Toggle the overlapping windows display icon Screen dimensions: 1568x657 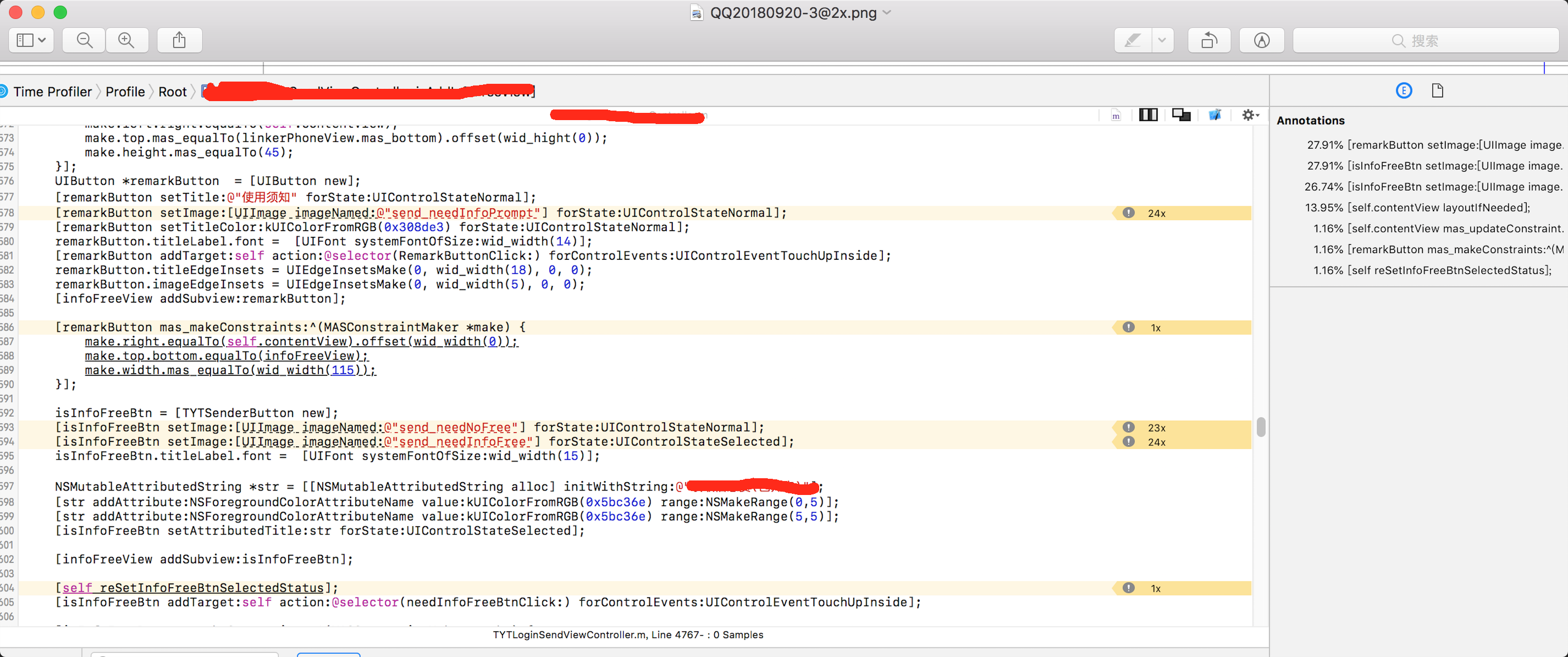(1181, 115)
